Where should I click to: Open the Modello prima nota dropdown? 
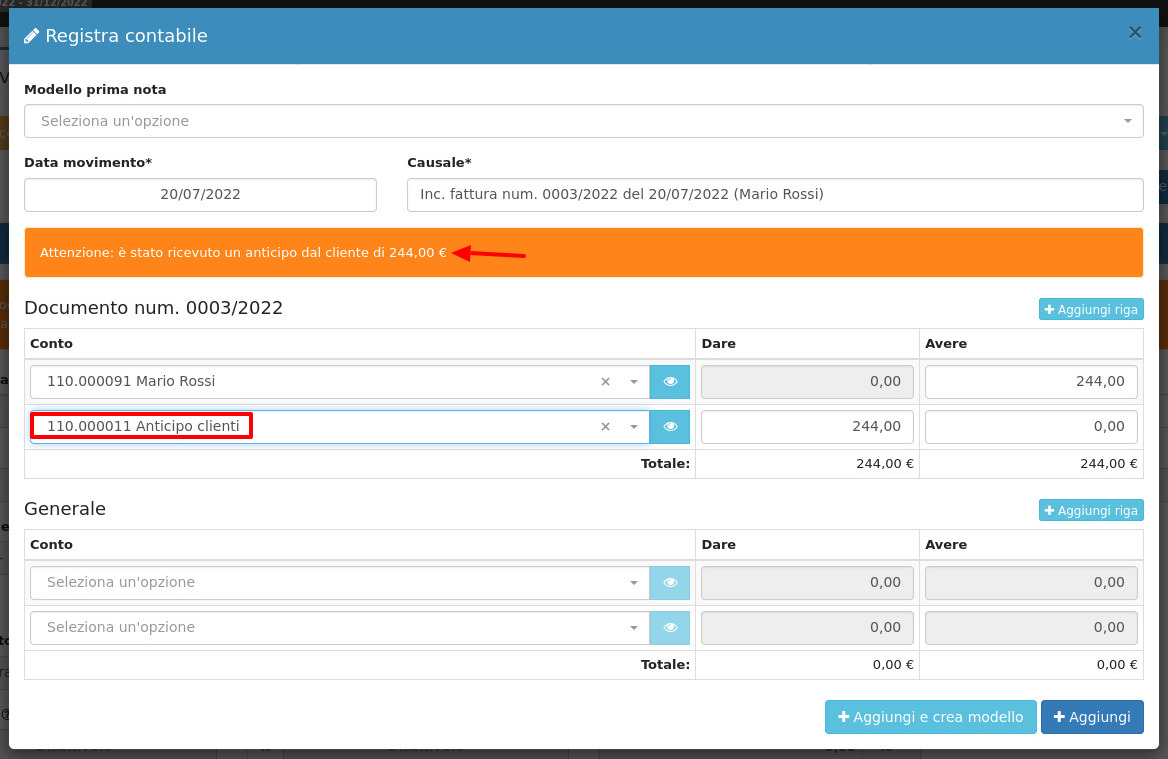click(583, 121)
